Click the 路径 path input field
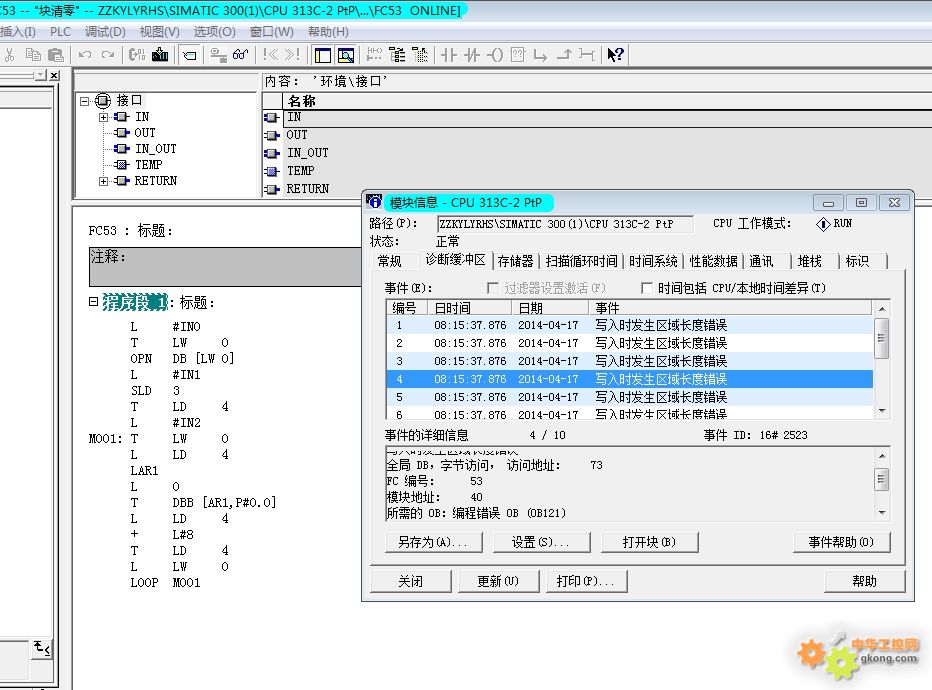 (x=565, y=224)
